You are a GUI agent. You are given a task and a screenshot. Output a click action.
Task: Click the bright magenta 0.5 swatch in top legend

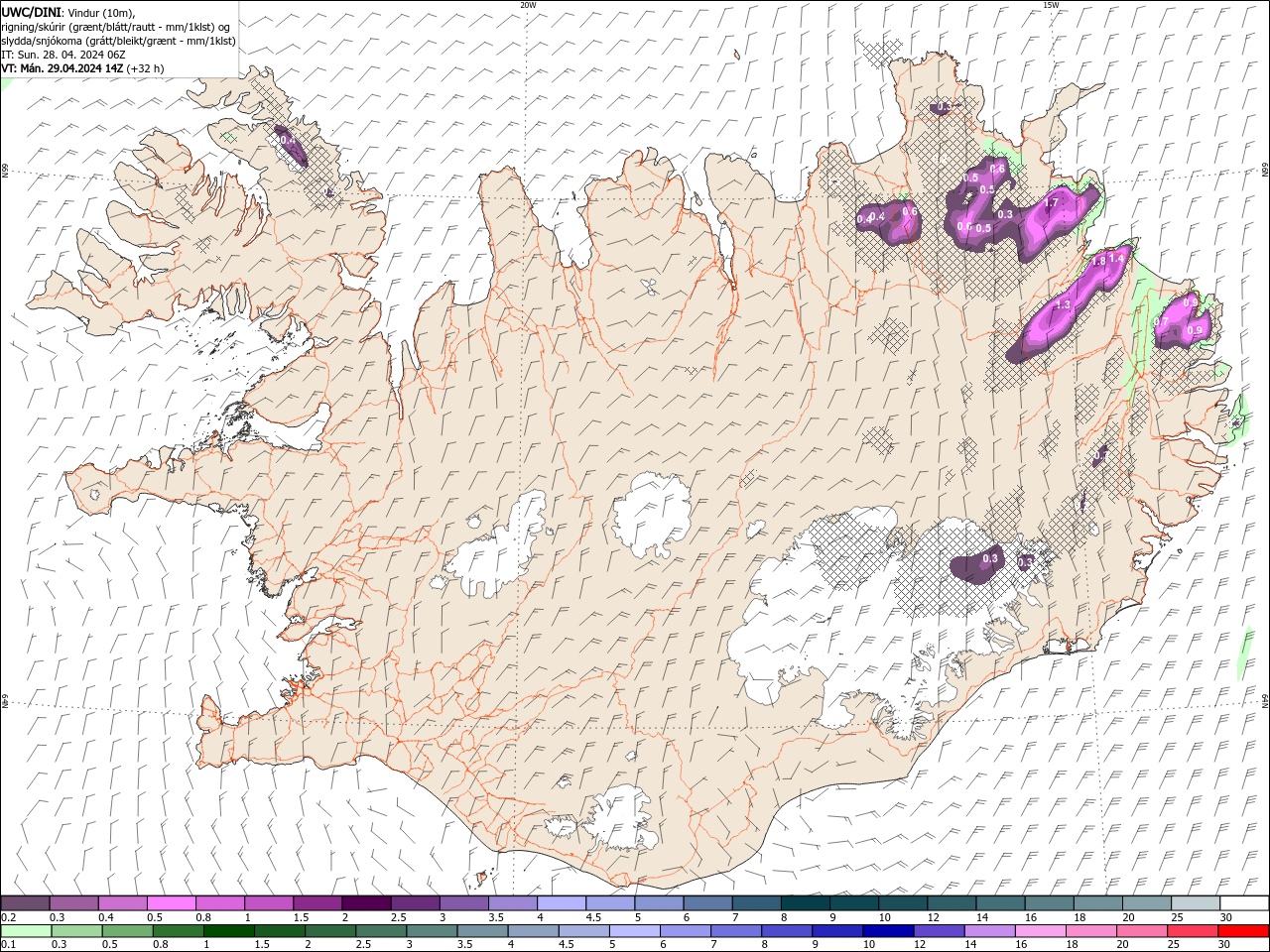point(172,903)
